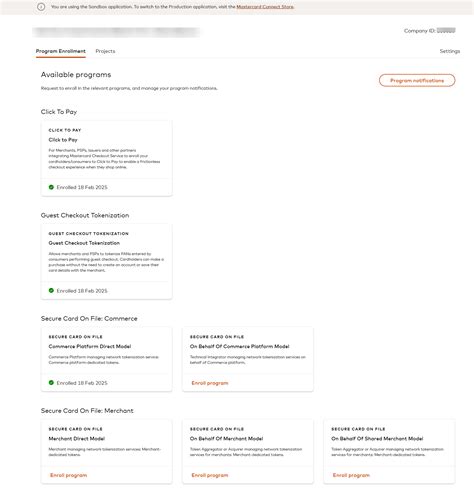
Task: Click the blurred company name heading
Action: [x=116, y=32]
